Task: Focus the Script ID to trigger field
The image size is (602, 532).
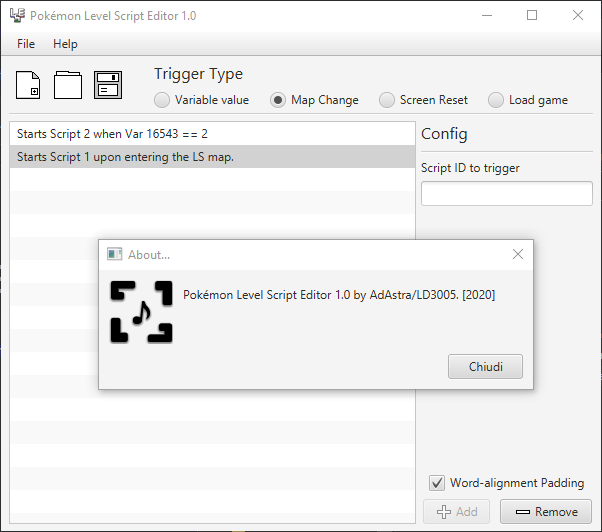Action: [507, 193]
